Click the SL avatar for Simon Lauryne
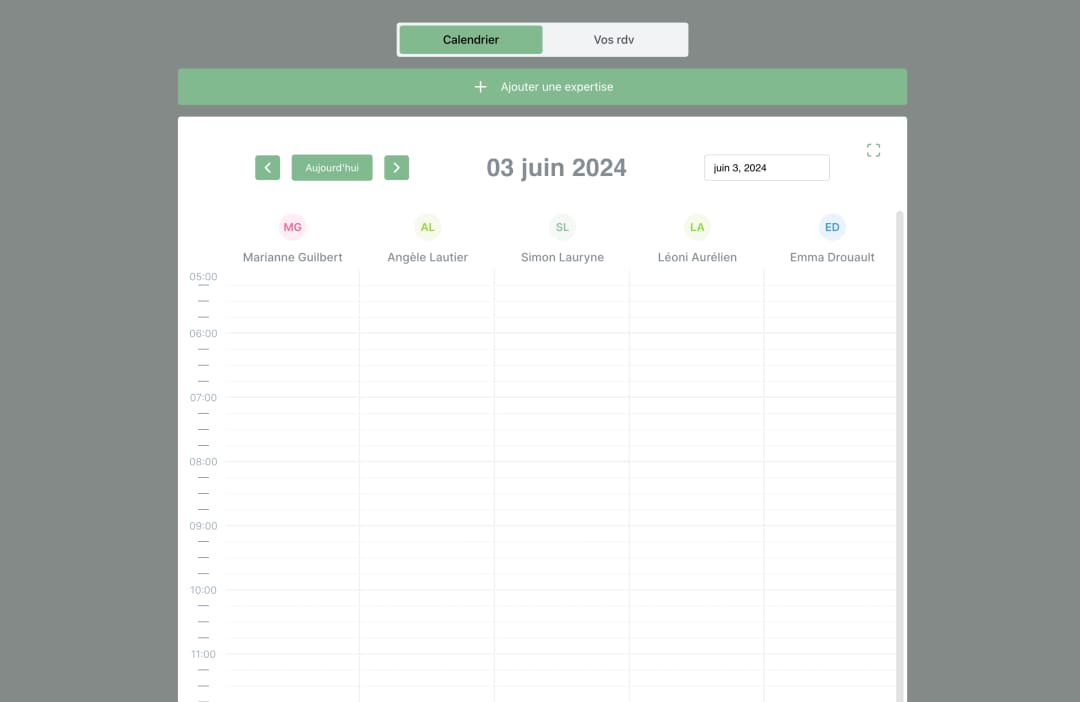The width and height of the screenshot is (1080, 702). coord(562,227)
